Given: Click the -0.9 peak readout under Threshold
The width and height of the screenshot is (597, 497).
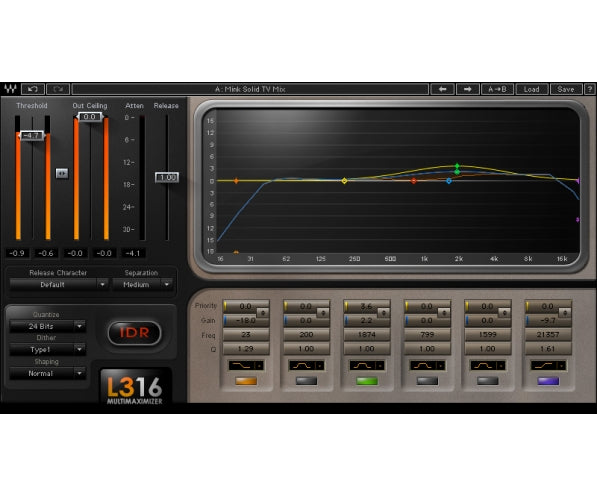Looking at the screenshot, I should pos(17,253).
